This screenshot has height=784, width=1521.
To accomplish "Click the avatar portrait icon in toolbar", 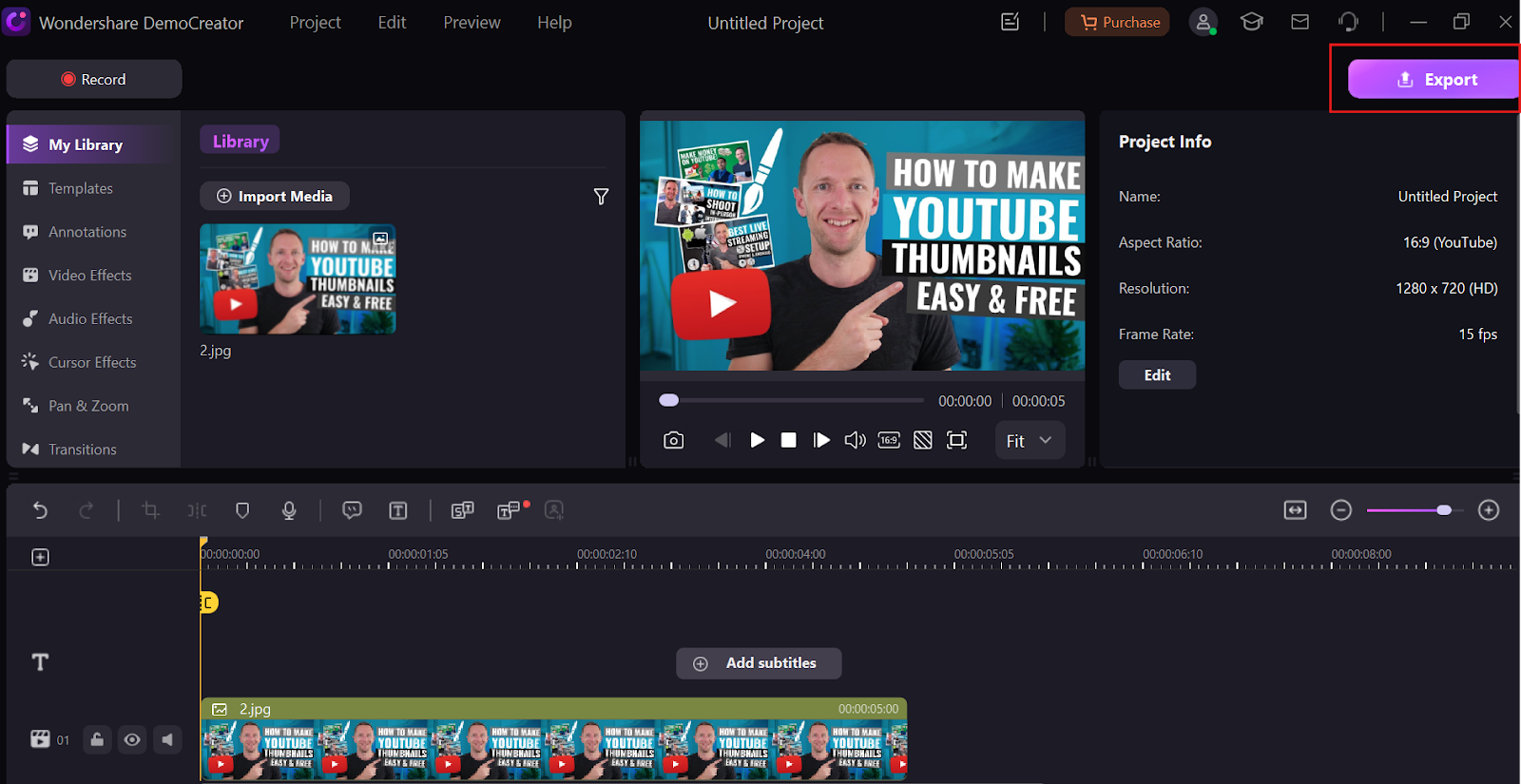I will coord(554,510).
